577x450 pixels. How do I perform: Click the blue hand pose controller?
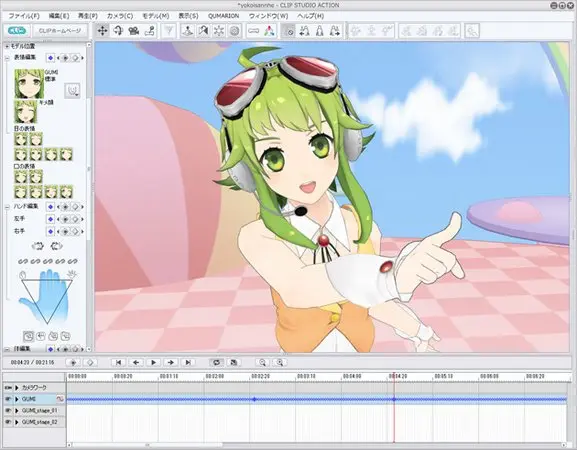[x=46, y=296]
